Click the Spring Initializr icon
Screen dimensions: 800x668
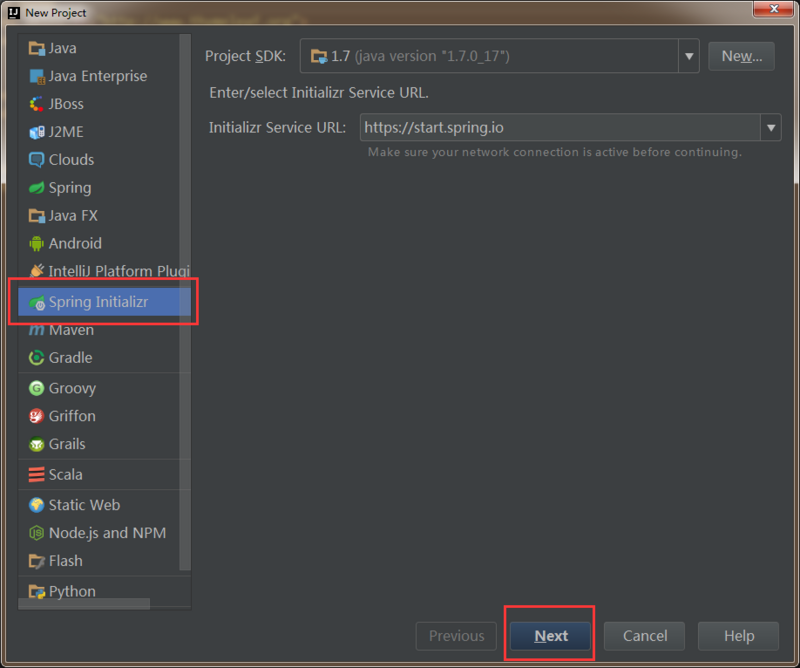coord(37,302)
